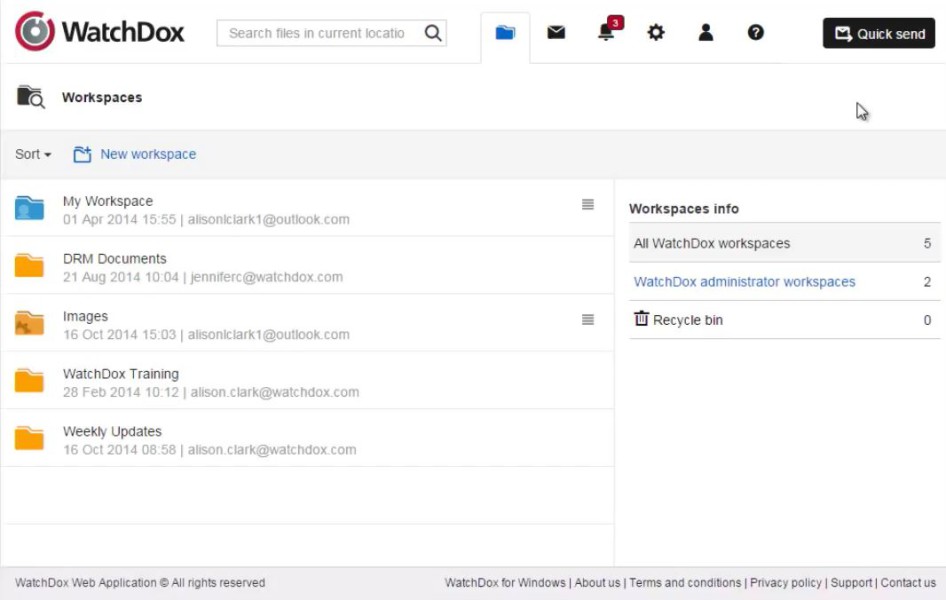Image resolution: width=946 pixels, height=600 pixels.
Task: Open the Images workspace name
Action: pyautogui.click(x=86, y=317)
